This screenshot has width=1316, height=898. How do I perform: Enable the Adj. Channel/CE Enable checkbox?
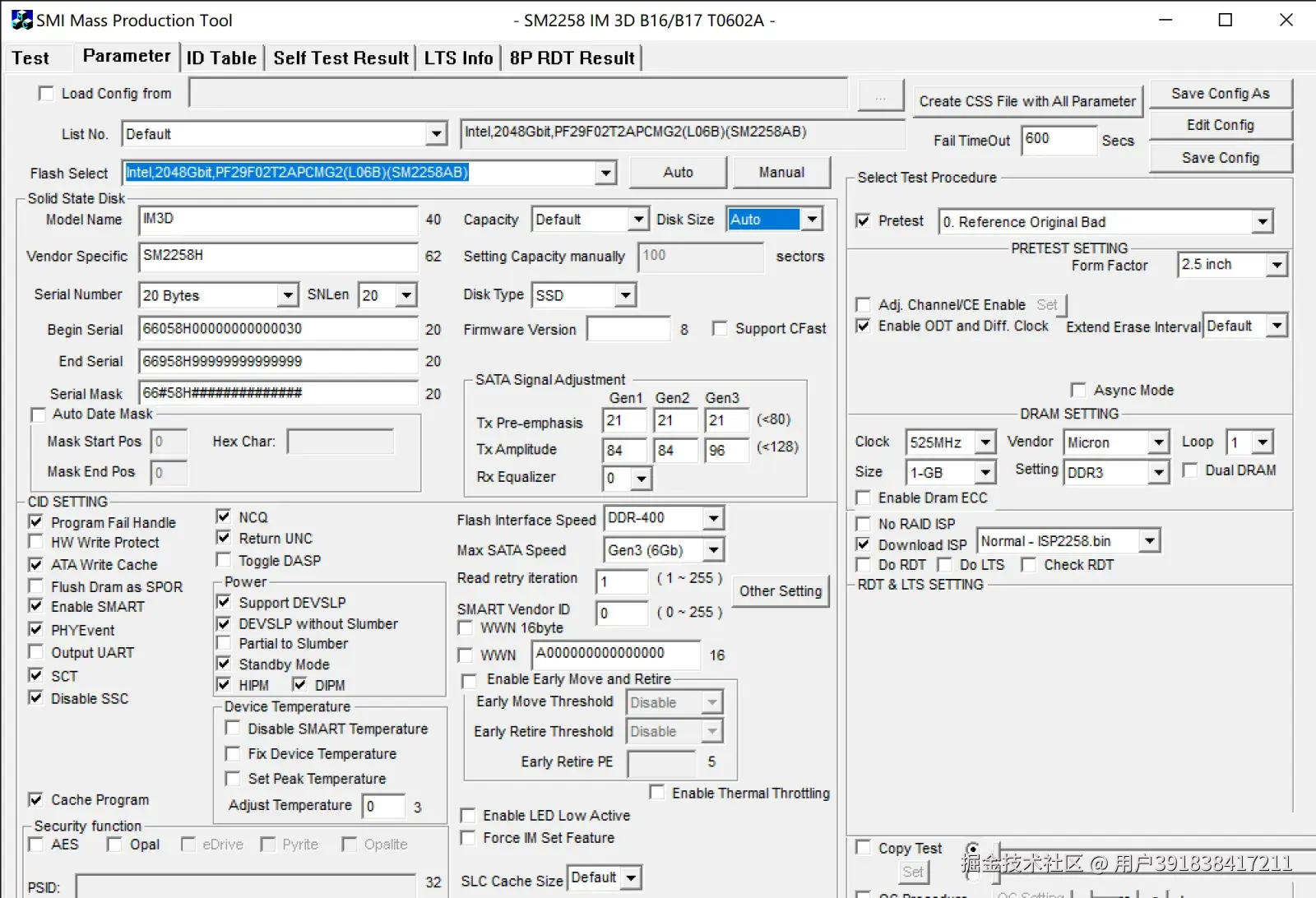click(x=863, y=305)
